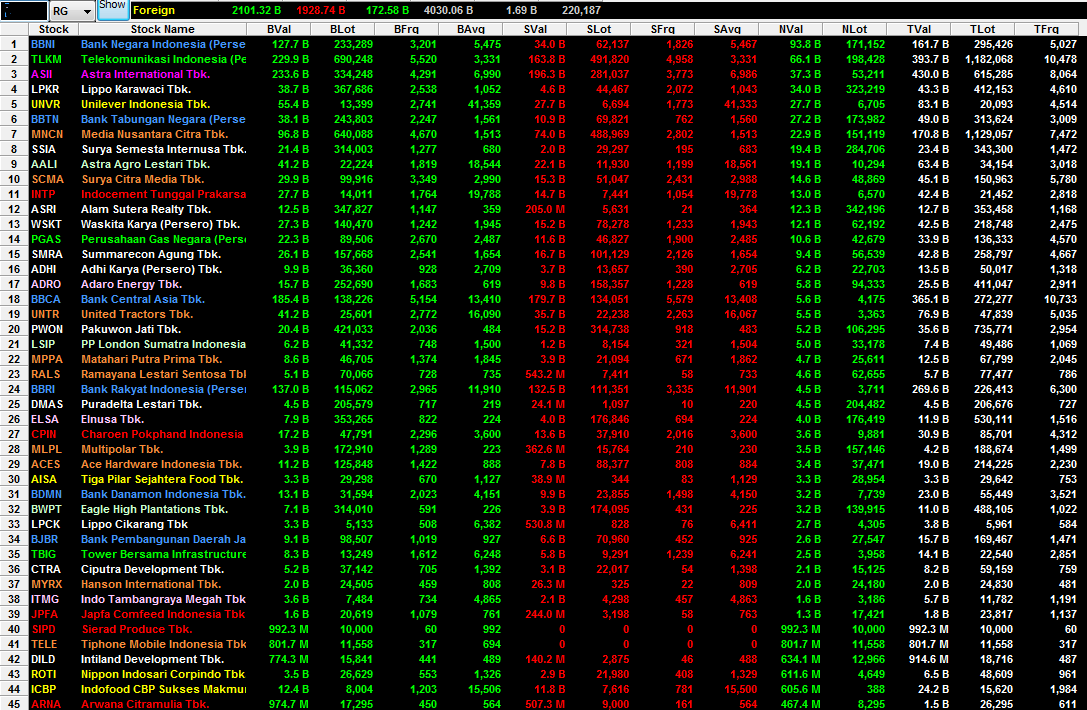Click Multipolar Tbk. stock name
This screenshot has height=710, width=1087.
(122, 449)
